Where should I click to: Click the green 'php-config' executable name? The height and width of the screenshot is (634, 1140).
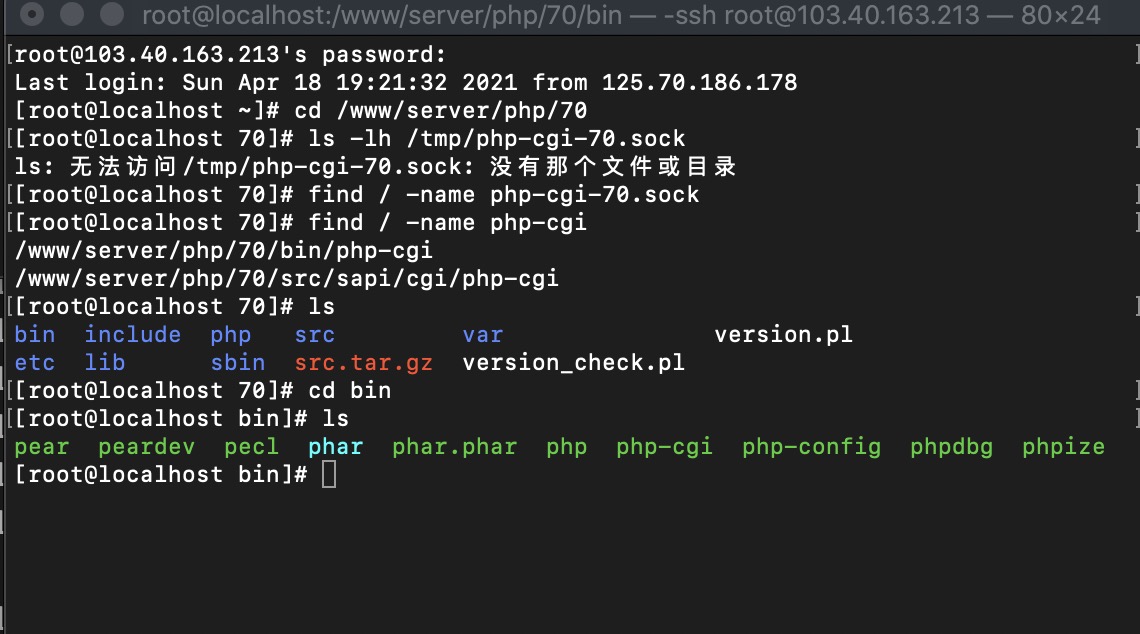811,446
